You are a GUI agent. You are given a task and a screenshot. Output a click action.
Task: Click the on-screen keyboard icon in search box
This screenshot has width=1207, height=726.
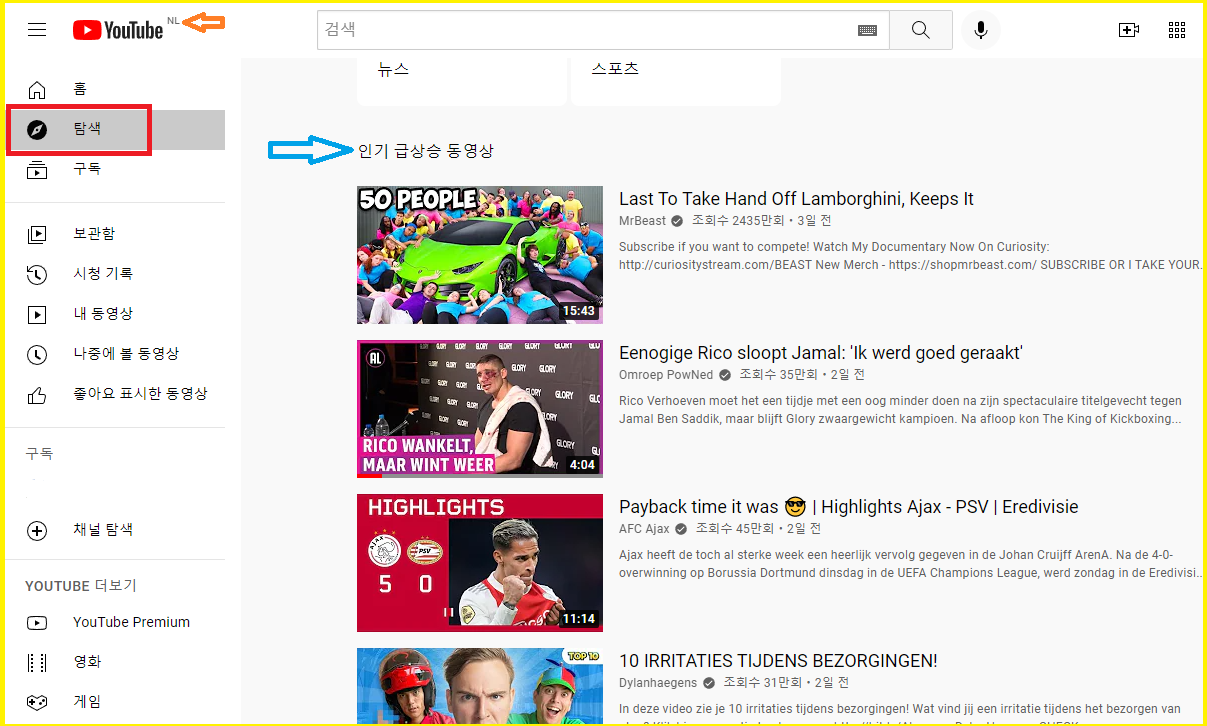click(867, 30)
